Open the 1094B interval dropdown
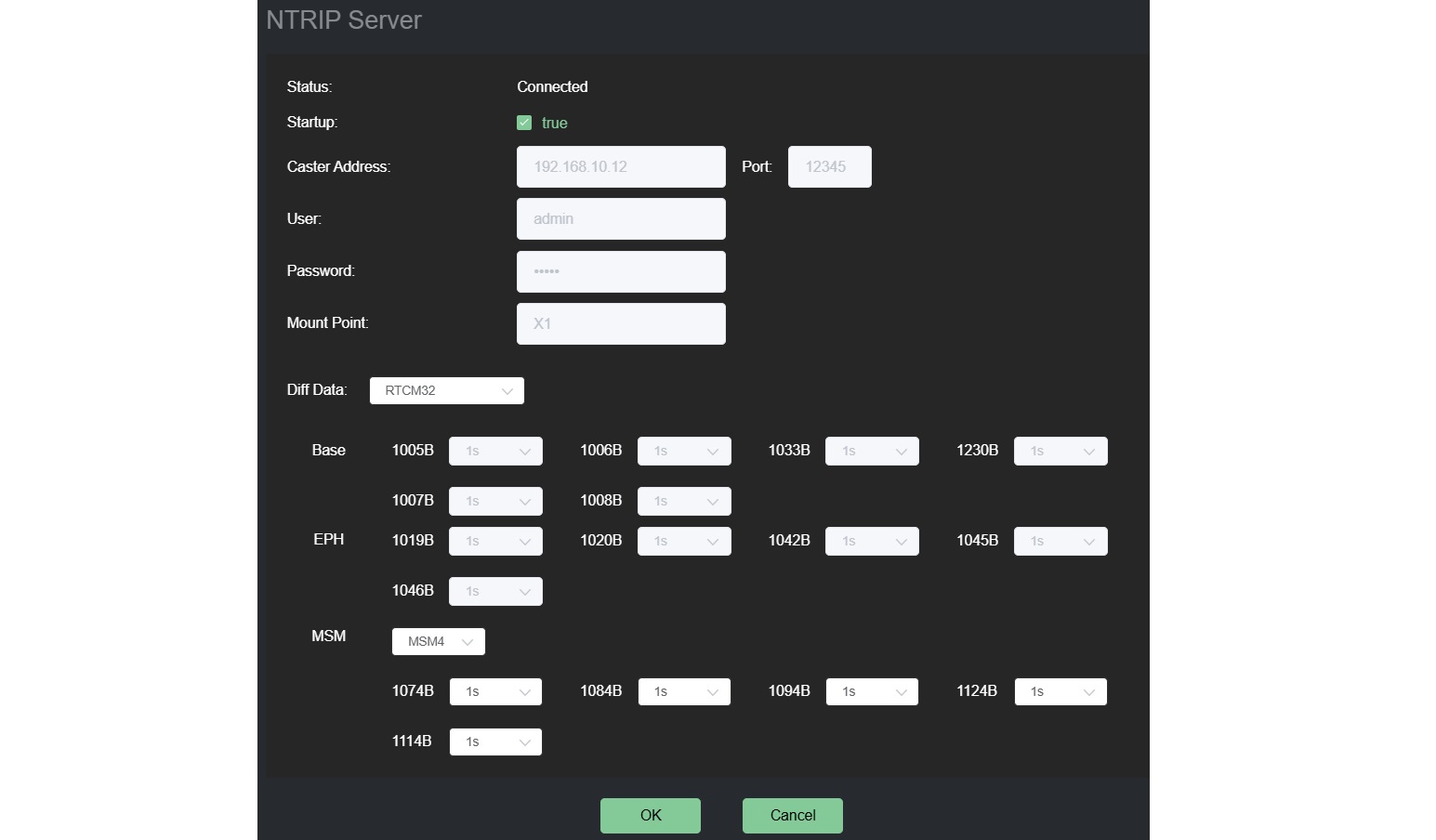Screen dimensions: 1436x840 [x=872, y=692]
